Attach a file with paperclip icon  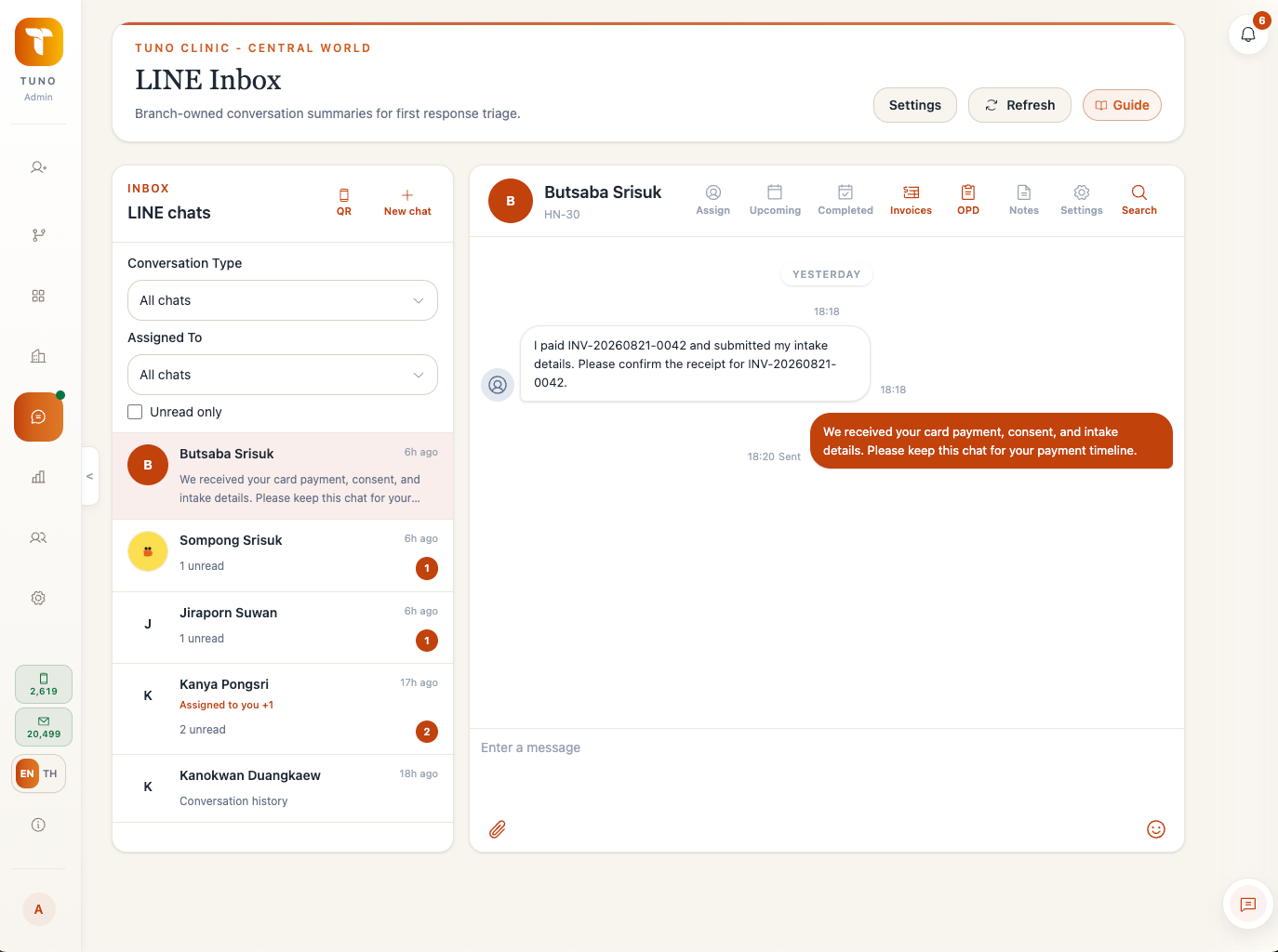(498, 829)
